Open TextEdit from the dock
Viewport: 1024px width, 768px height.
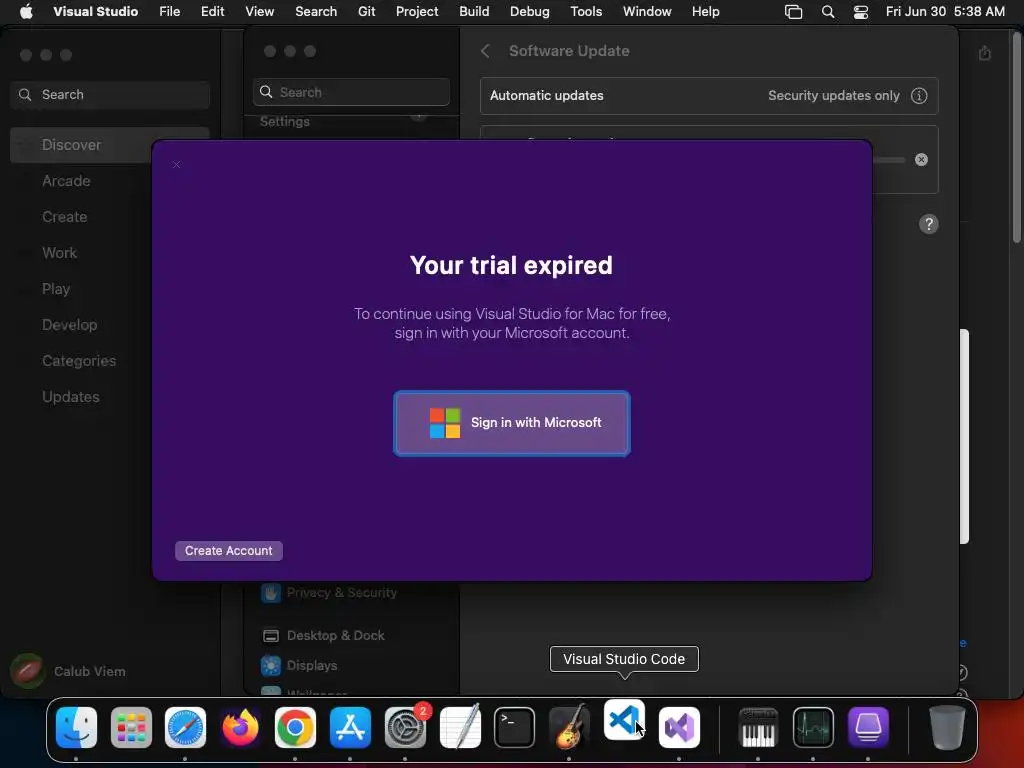pyautogui.click(x=460, y=728)
